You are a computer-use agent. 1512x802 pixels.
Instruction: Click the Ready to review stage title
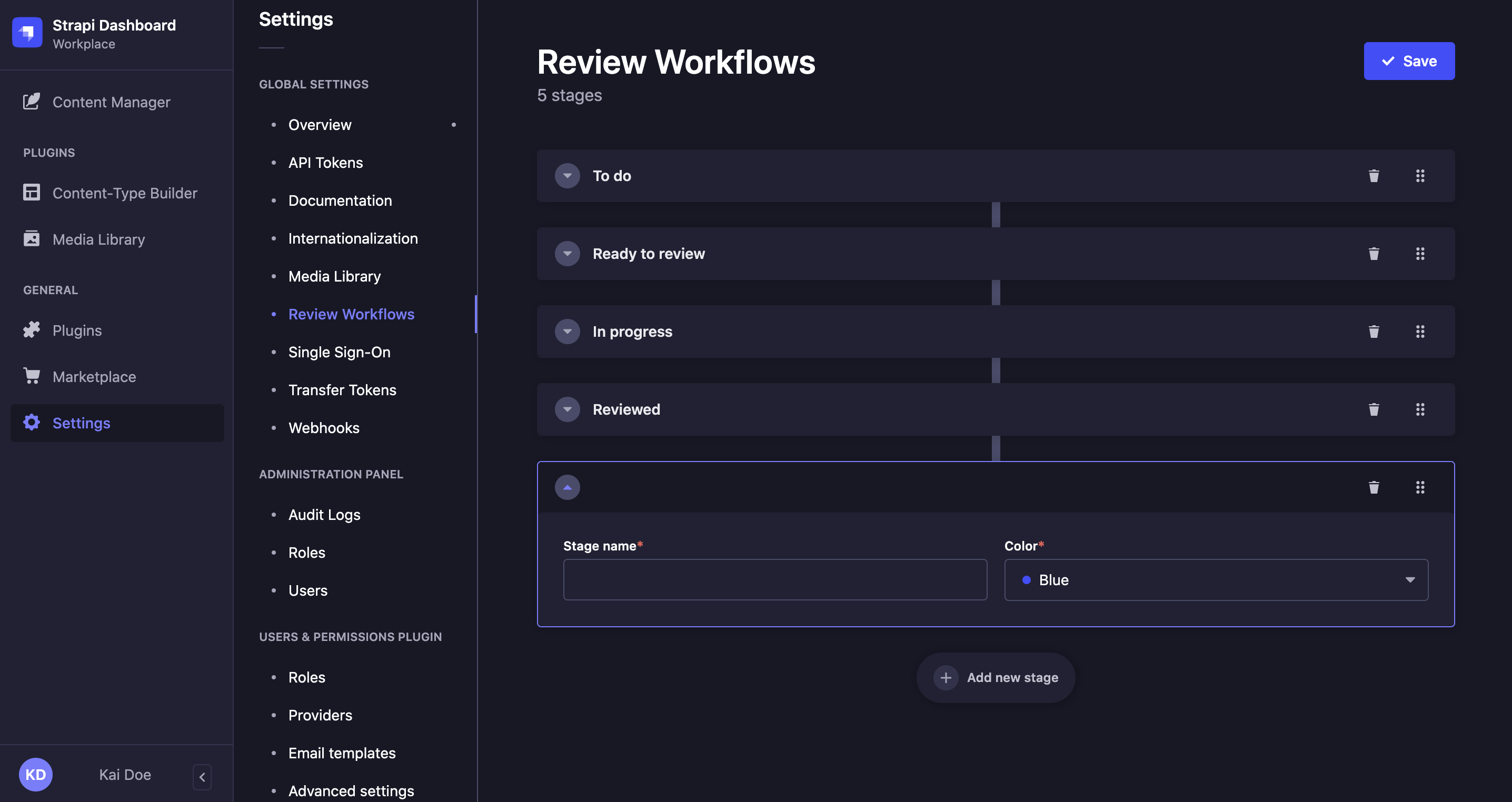tap(649, 254)
